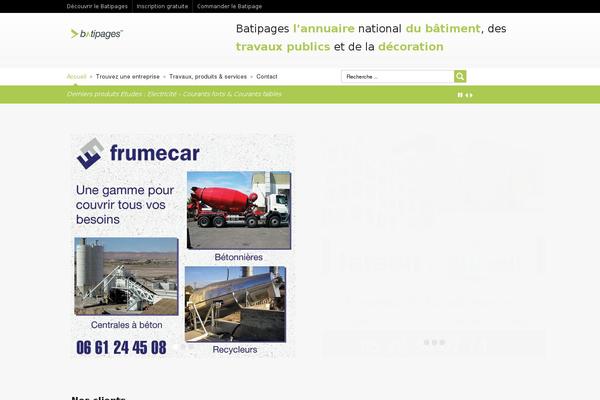The width and height of the screenshot is (600, 400).
Task: Open Découvrir le Batipages link
Action: click(x=97, y=7)
